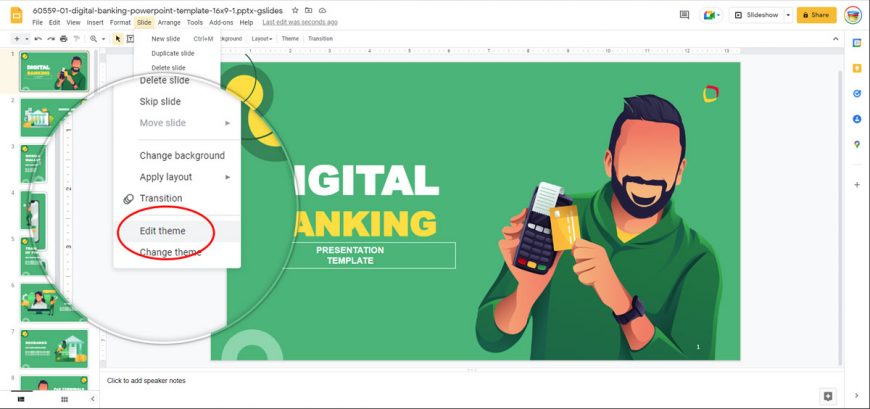Open the Edit menu
This screenshot has width=870, height=409.
pyautogui.click(x=54, y=23)
